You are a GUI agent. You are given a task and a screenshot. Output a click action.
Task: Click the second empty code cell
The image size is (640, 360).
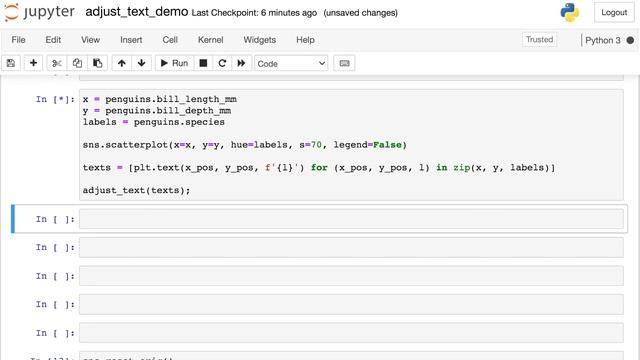(351, 248)
